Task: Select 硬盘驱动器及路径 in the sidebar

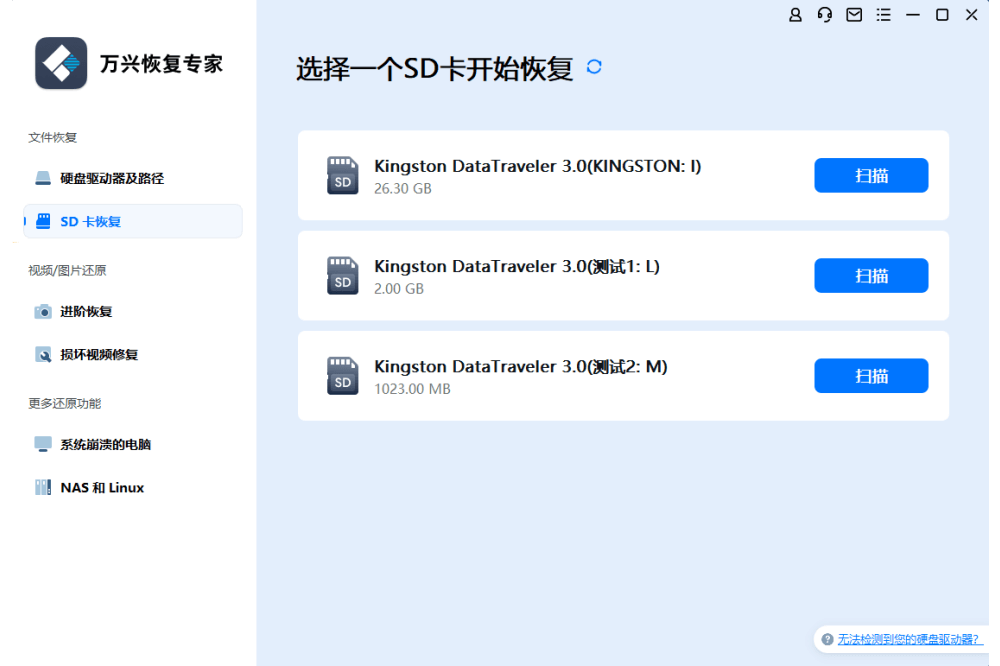Action: click(133, 178)
